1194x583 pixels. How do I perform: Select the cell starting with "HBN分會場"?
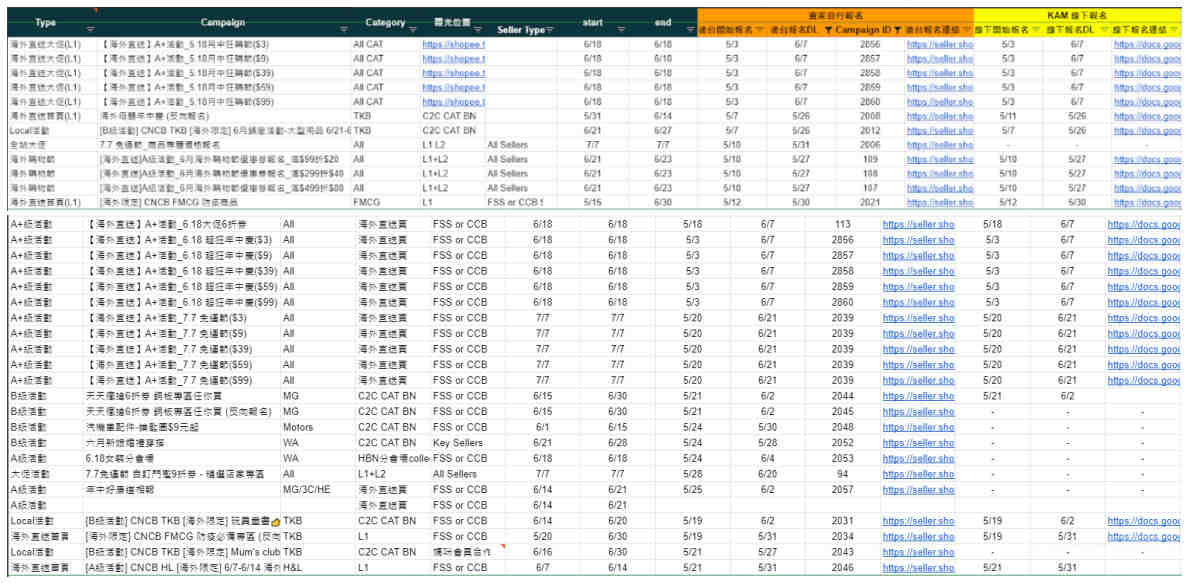(394, 458)
